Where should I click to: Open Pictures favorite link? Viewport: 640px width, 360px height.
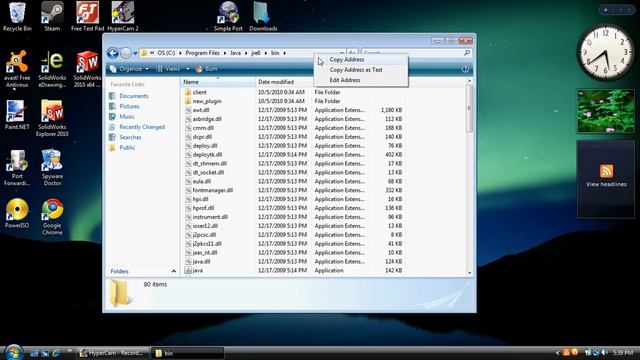click(x=129, y=106)
